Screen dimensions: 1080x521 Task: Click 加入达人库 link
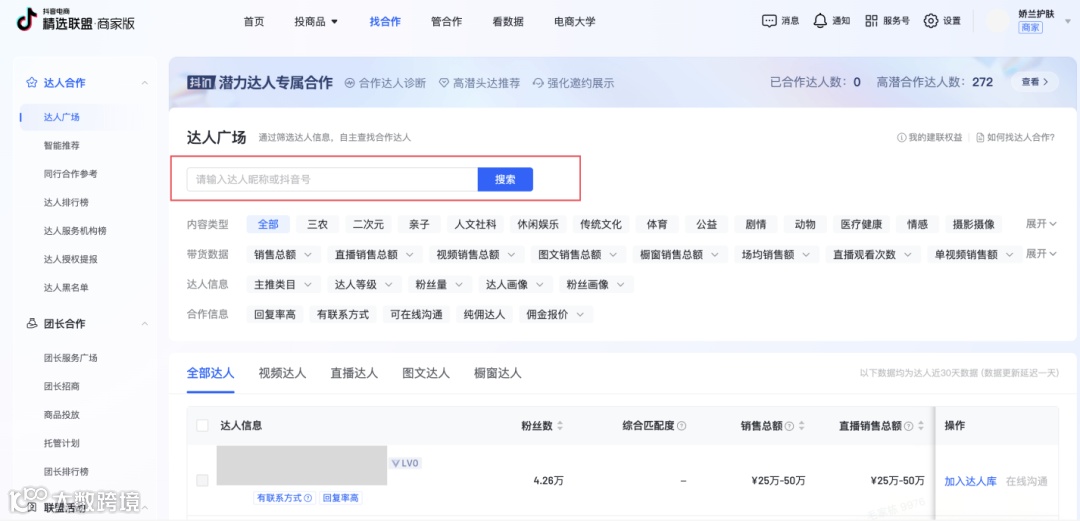pos(970,481)
